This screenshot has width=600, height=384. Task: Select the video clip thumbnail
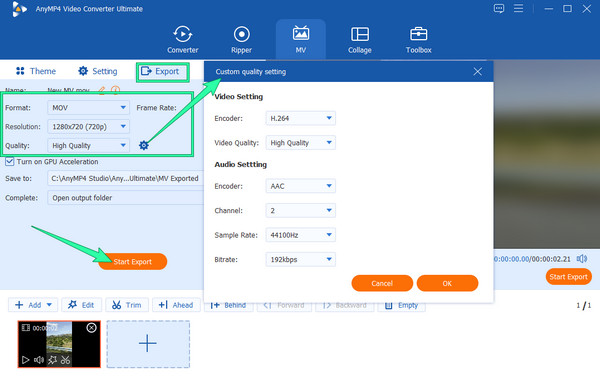[59, 344]
